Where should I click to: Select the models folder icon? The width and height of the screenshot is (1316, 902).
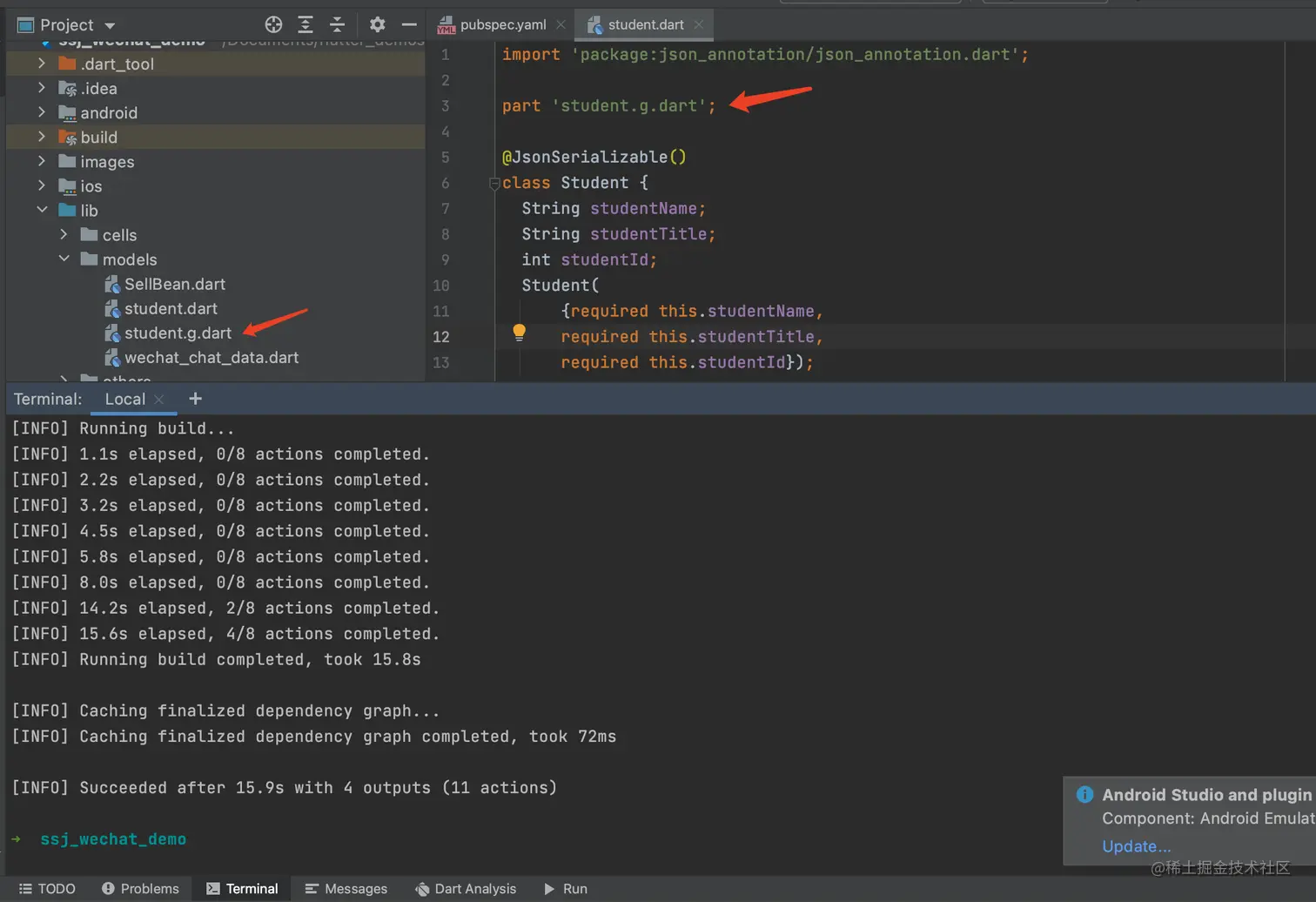(89, 259)
